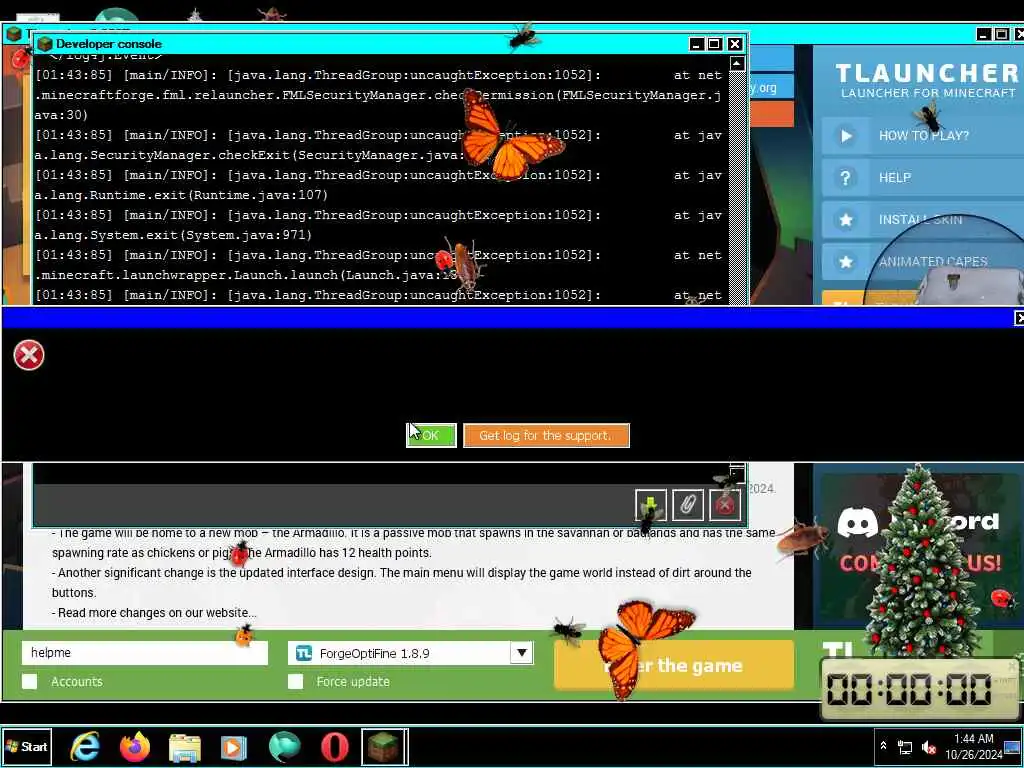The height and width of the screenshot is (768, 1024).
Task: Open the 'How to play?' sidebar item
Action: click(922, 136)
